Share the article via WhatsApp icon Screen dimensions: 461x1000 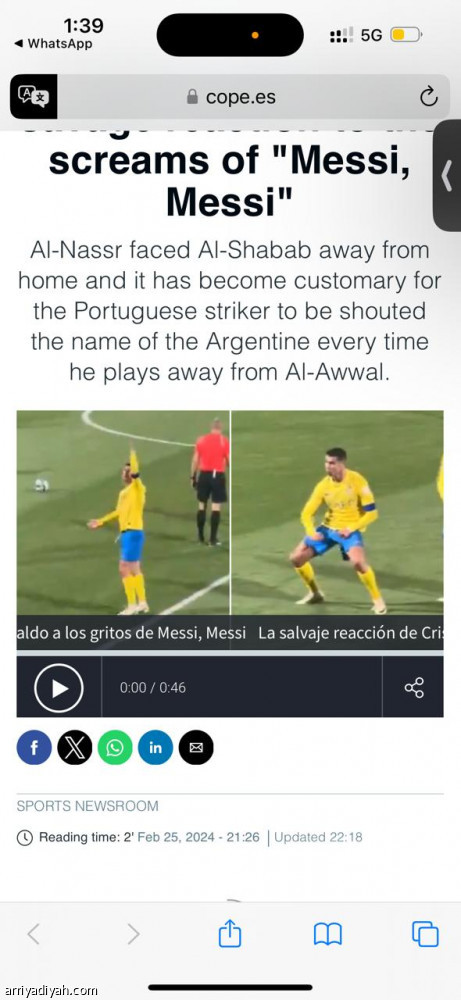(115, 747)
